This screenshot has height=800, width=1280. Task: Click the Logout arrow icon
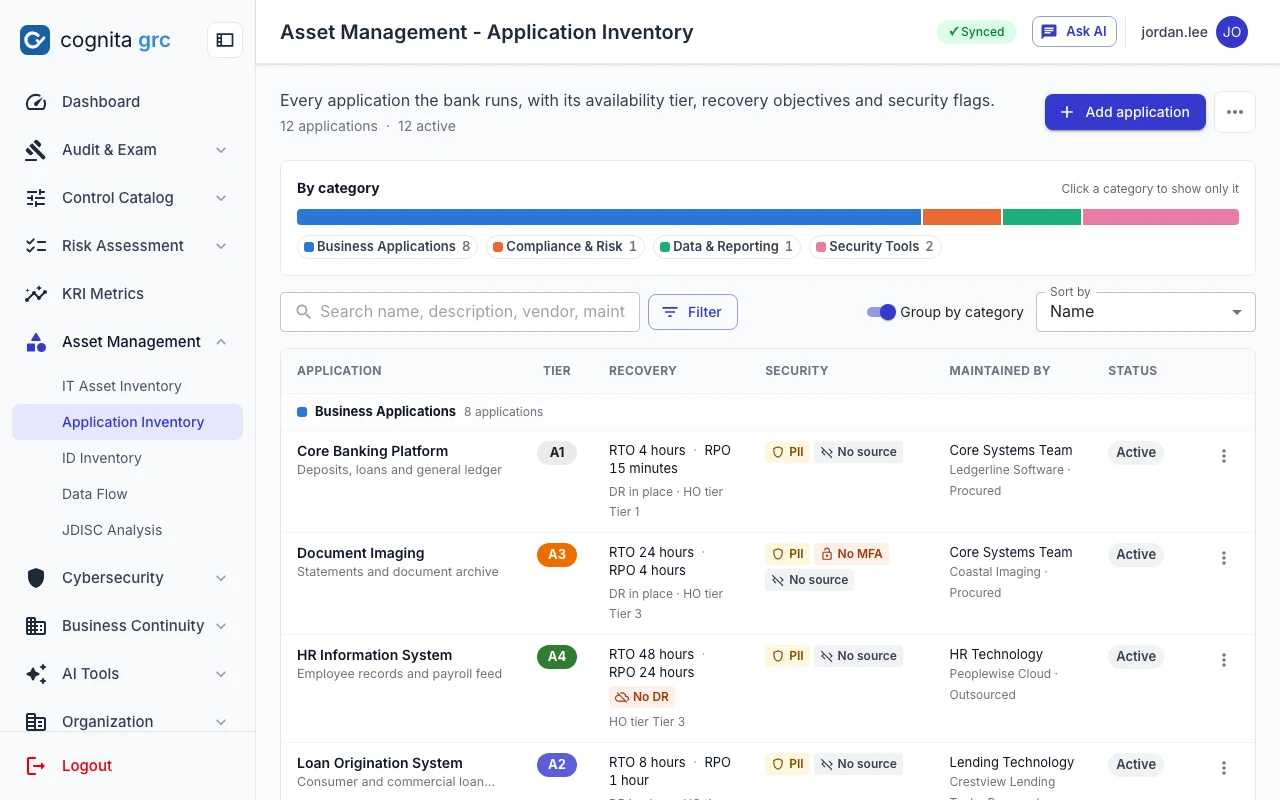[x=36, y=766]
